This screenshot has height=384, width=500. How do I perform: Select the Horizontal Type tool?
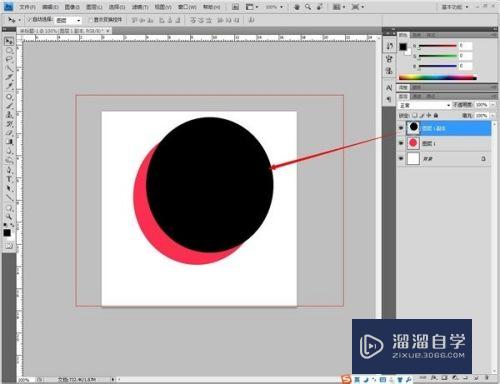9,179
